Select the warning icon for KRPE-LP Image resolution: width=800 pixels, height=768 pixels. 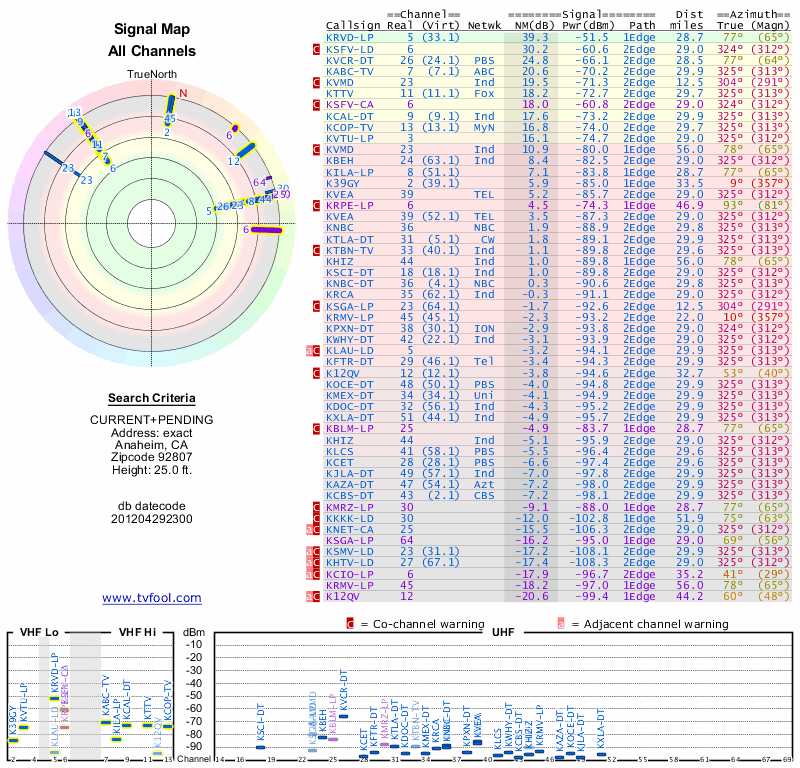(x=316, y=204)
